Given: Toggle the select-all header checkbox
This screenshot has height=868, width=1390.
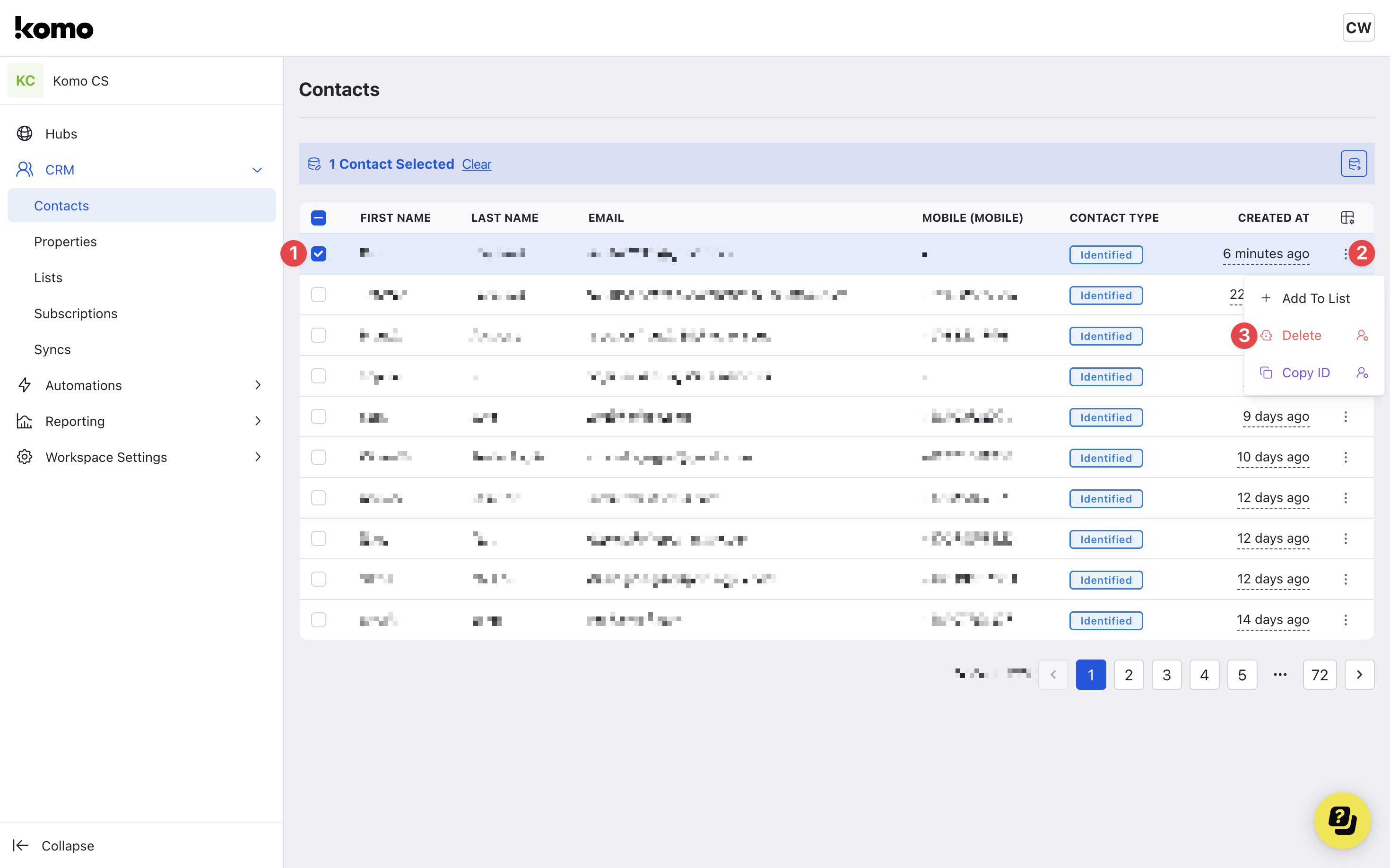Looking at the screenshot, I should pos(319,217).
